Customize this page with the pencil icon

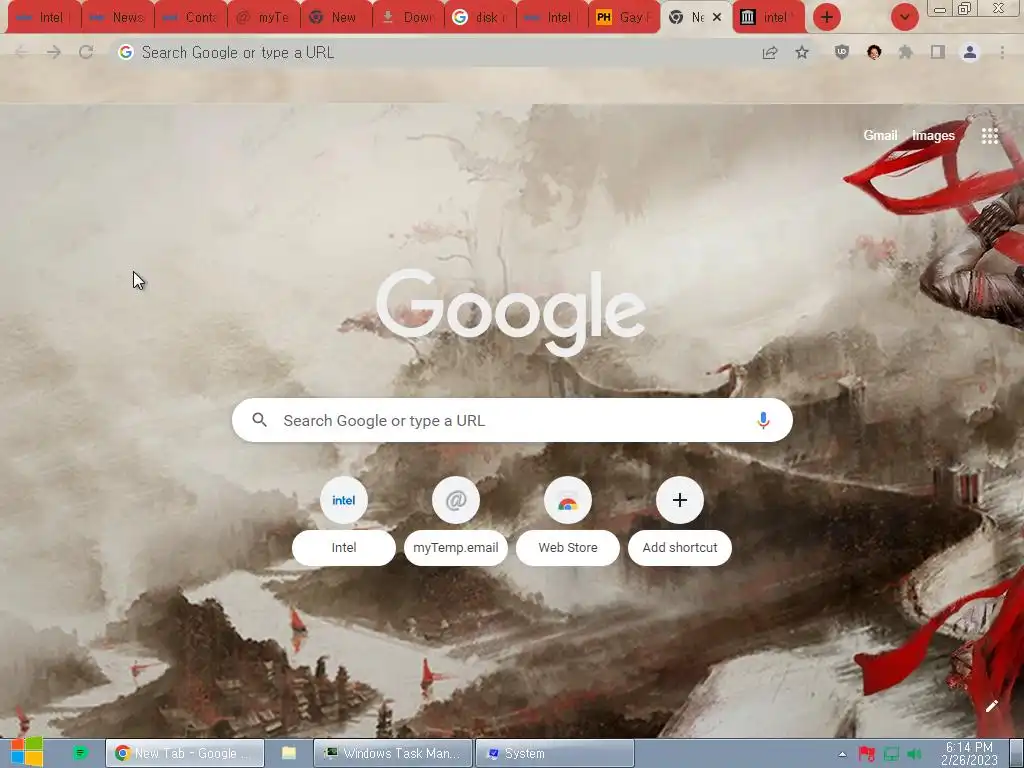(991, 706)
